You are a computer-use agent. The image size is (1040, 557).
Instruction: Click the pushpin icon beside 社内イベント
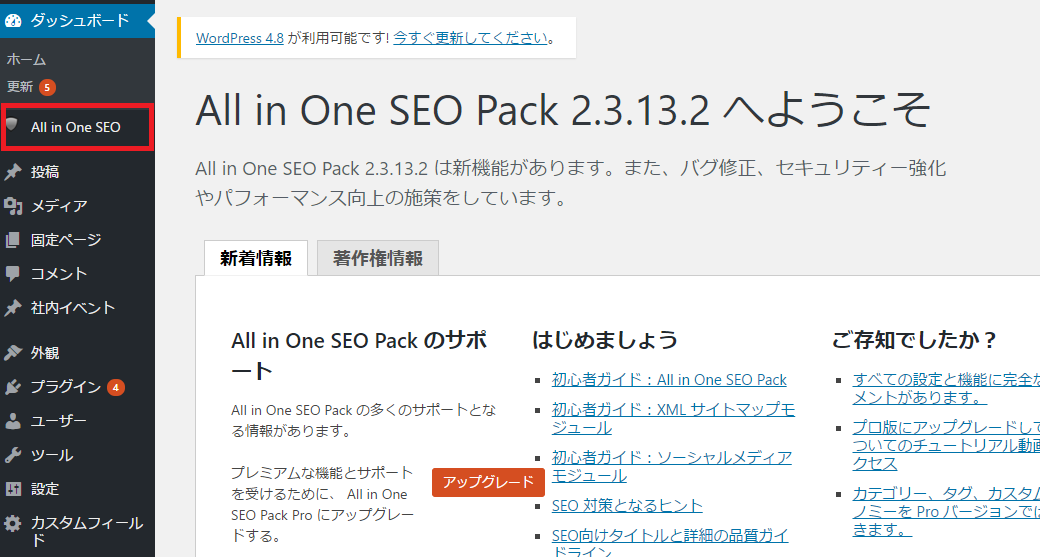[13, 308]
